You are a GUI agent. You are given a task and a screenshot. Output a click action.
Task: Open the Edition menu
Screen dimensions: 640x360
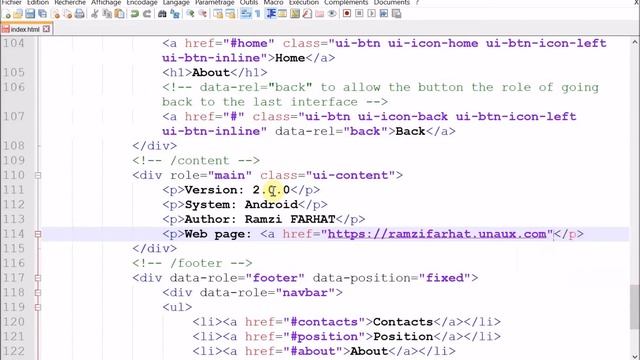[38, 2]
